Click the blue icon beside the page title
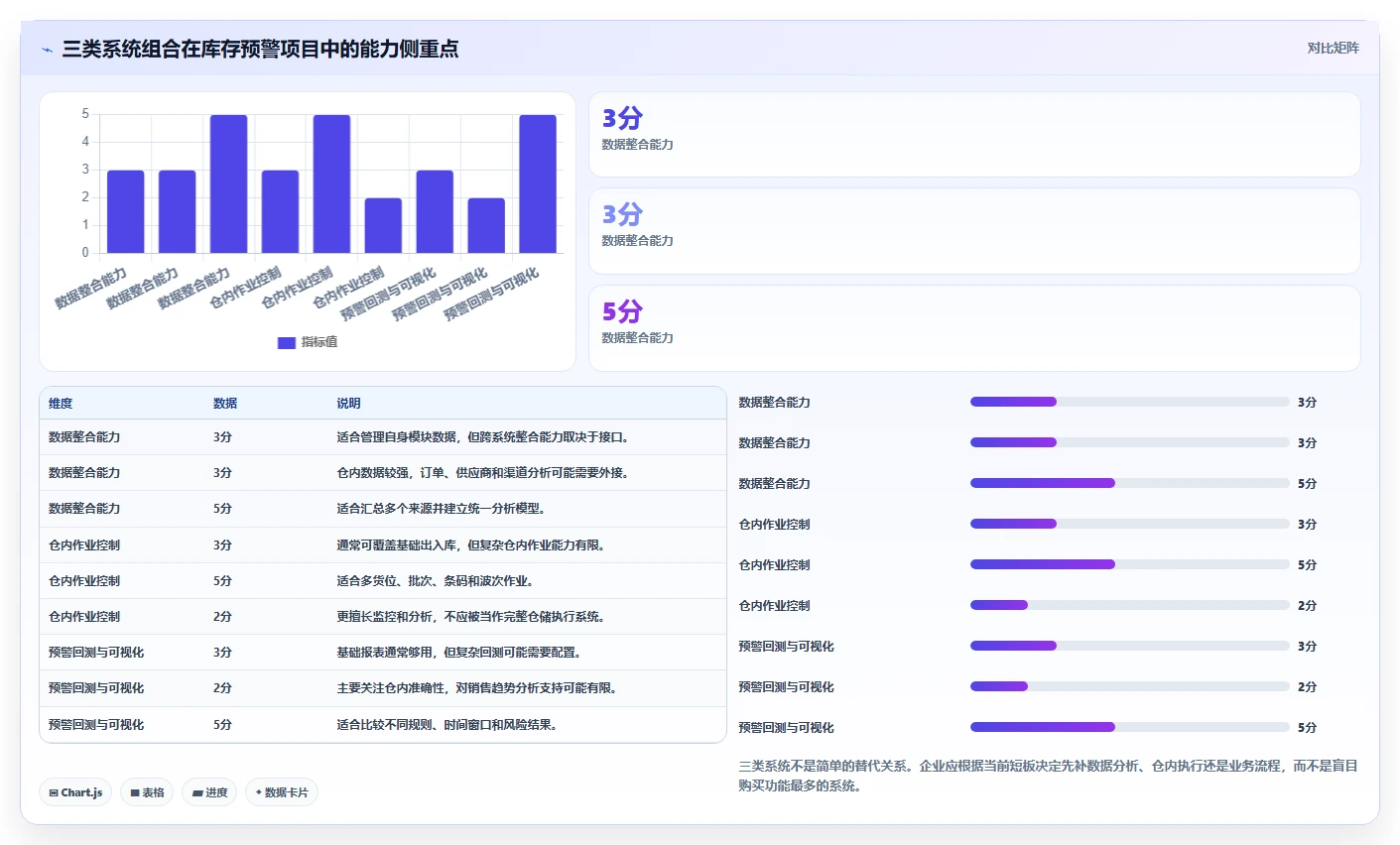Image resolution: width=1400 pixels, height=845 pixels. [x=47, y=50]
